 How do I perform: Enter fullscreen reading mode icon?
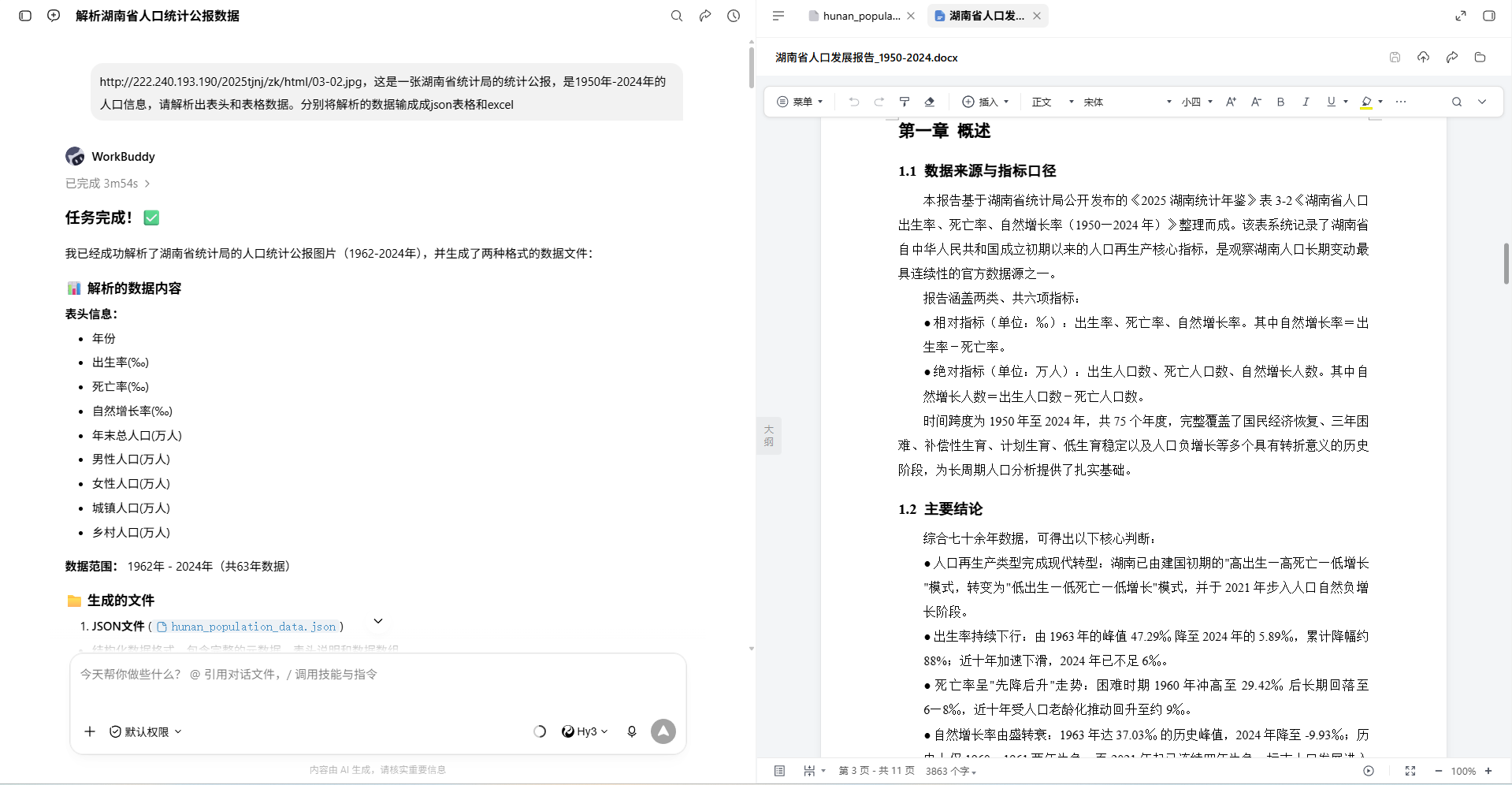coord(1410,771)
